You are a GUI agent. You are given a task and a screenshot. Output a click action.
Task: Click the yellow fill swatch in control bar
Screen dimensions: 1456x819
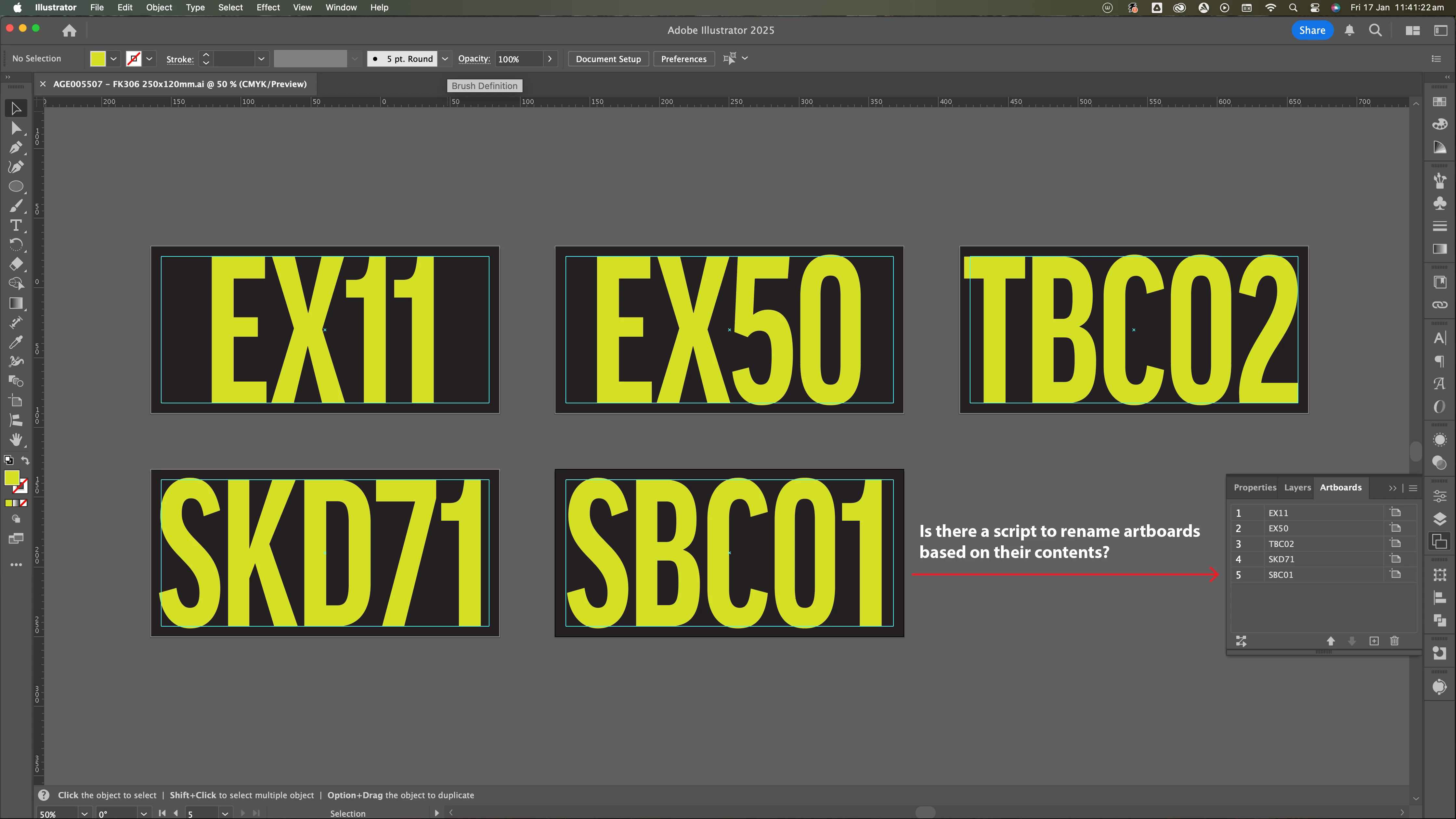click(x=98, y=59)
